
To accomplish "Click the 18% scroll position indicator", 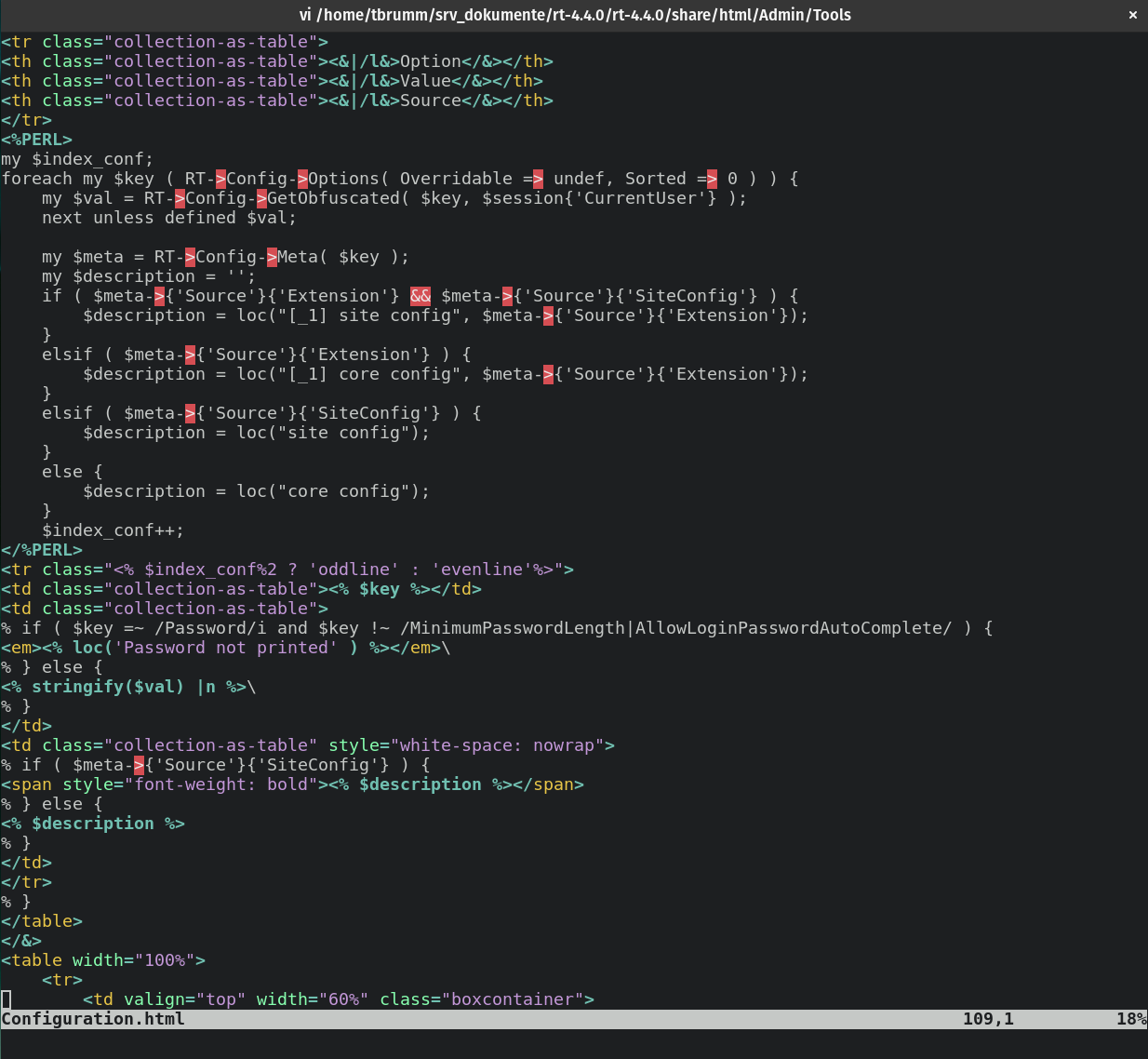I will (1130, 1019).
